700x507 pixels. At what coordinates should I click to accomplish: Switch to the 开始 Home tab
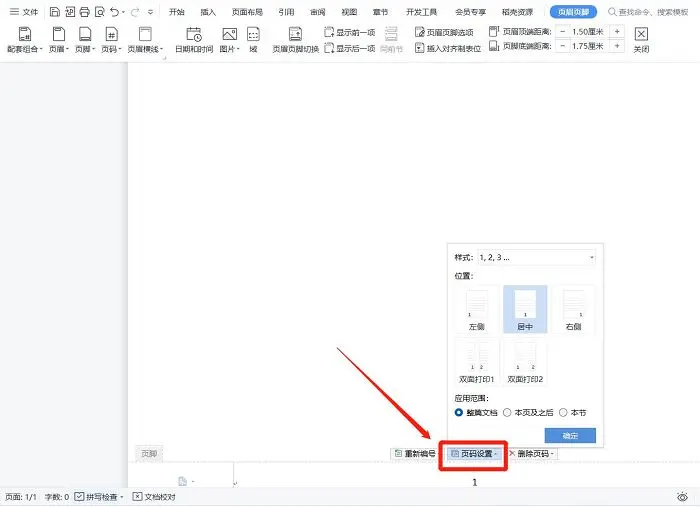177,12
